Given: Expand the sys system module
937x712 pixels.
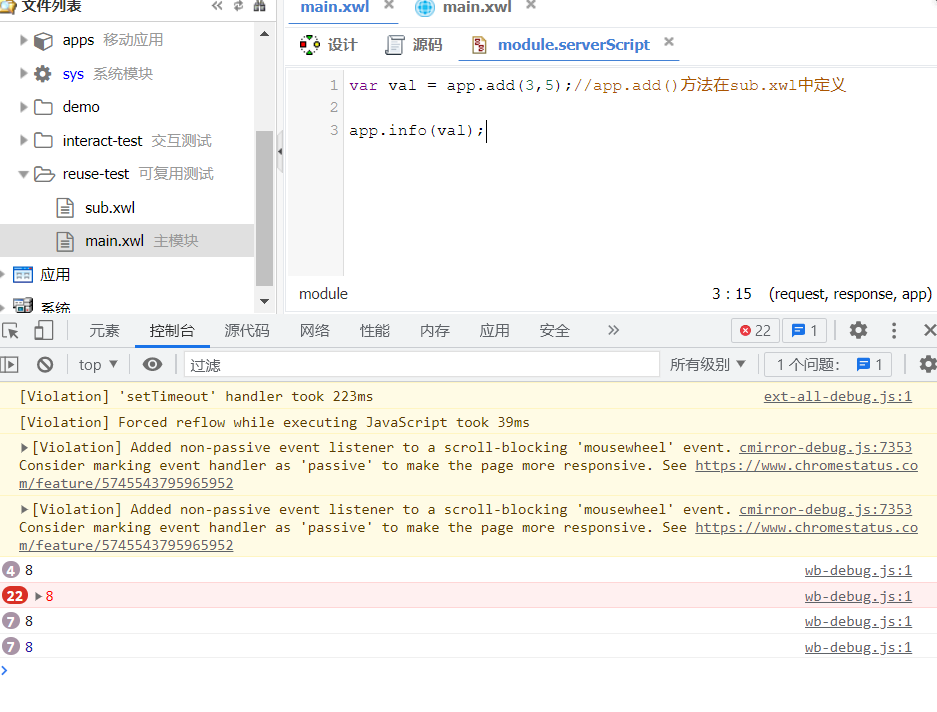Looking at the screenshot, I should coord(24,74).
